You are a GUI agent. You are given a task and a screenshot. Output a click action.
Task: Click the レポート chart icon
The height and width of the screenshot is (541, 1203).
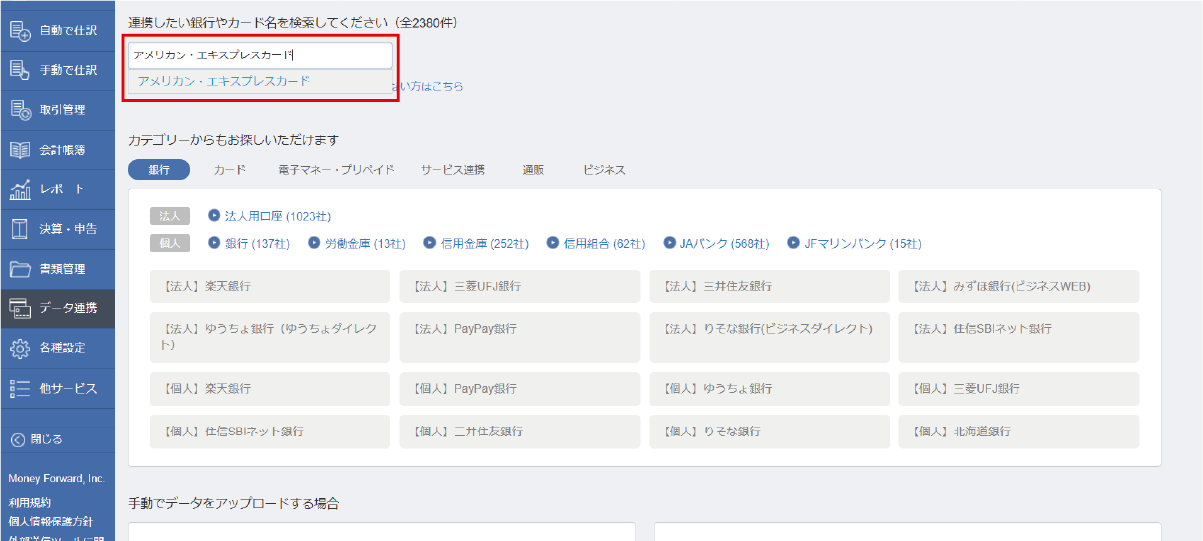[x=20, y=189]
